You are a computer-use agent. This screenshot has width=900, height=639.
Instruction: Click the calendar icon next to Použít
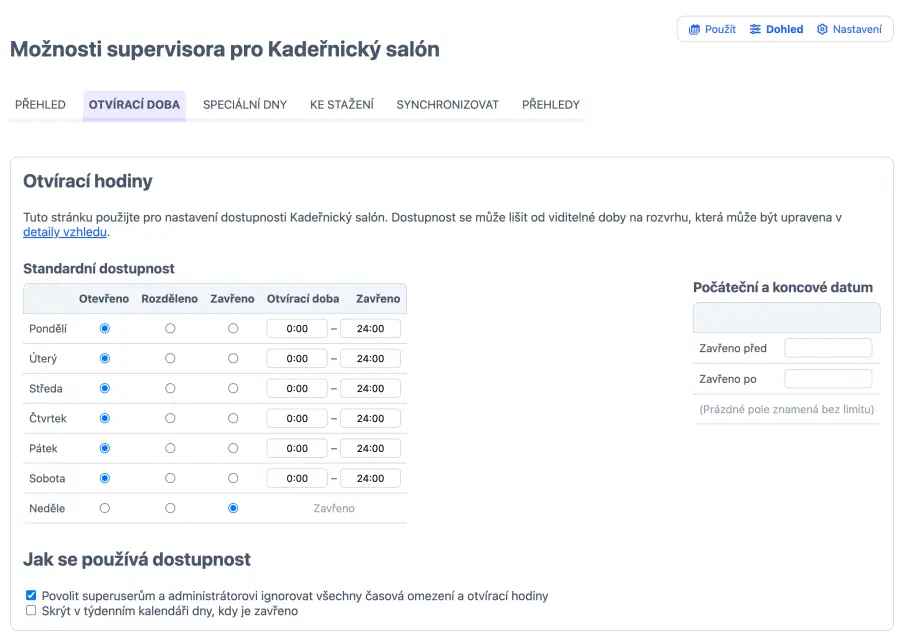click(695, 30)
